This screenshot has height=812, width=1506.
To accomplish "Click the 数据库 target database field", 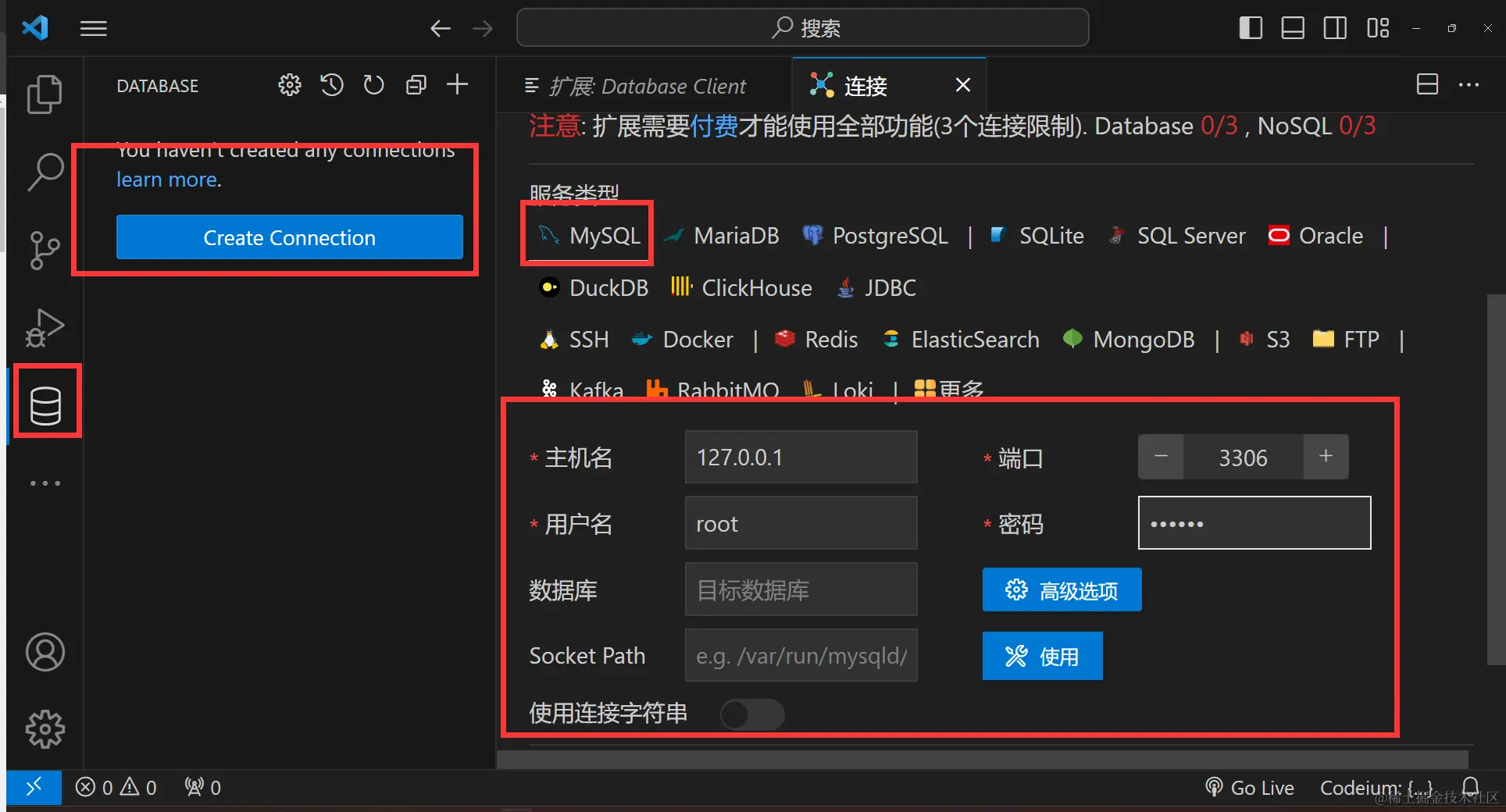I will [x=801, y=589].
